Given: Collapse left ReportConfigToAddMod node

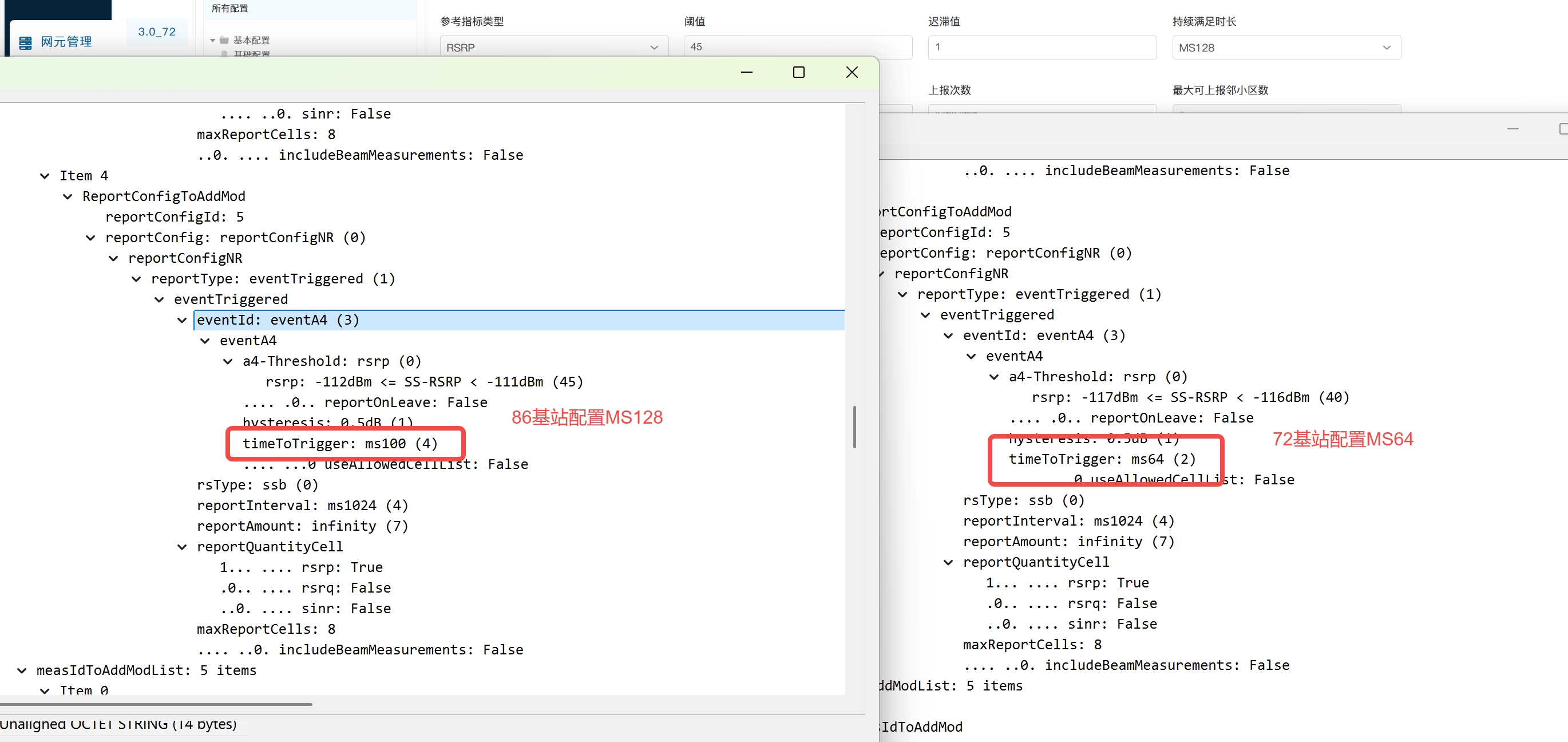Looking at the screenshot, I should point(68,197).
